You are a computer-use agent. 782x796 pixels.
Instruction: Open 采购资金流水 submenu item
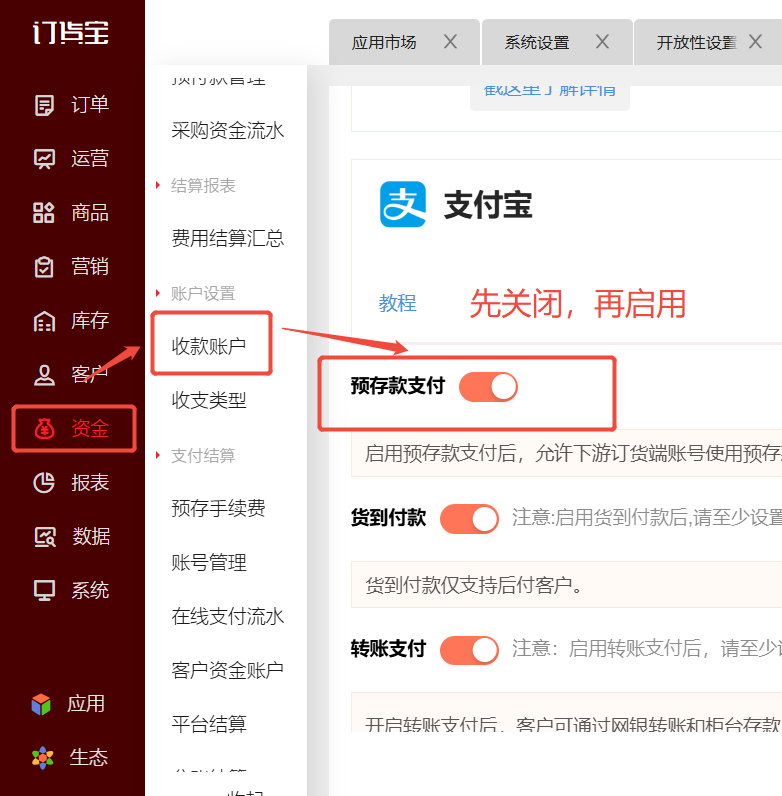[x=227, y=130]
